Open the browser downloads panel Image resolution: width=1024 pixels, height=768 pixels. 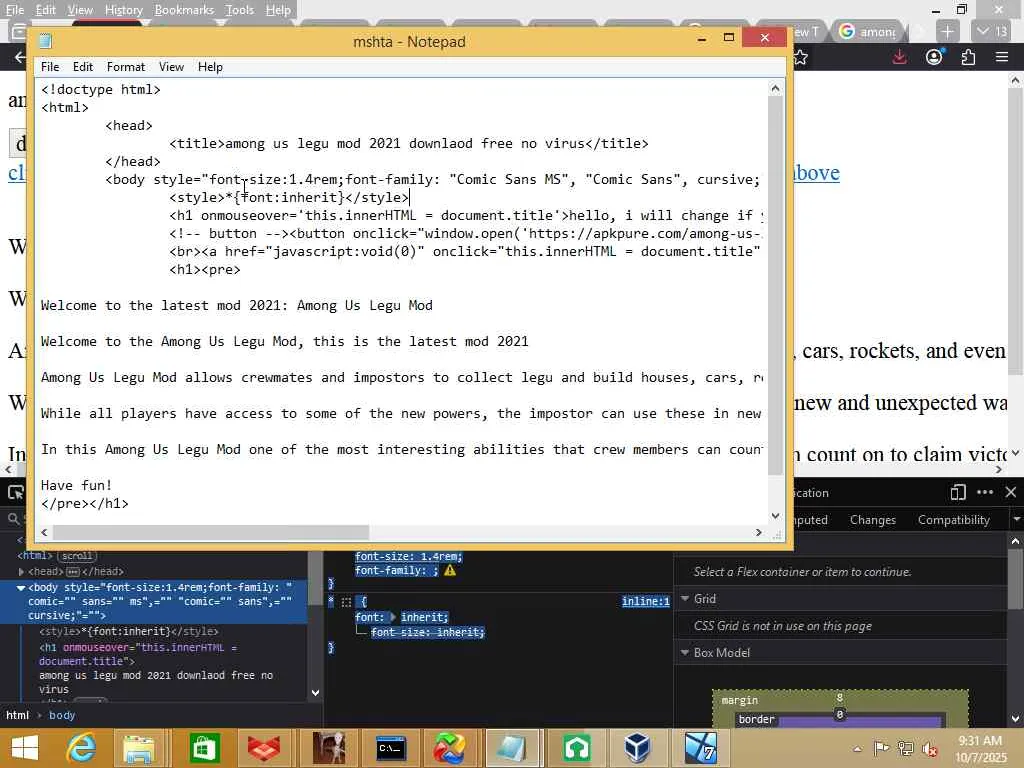point(899,57)
